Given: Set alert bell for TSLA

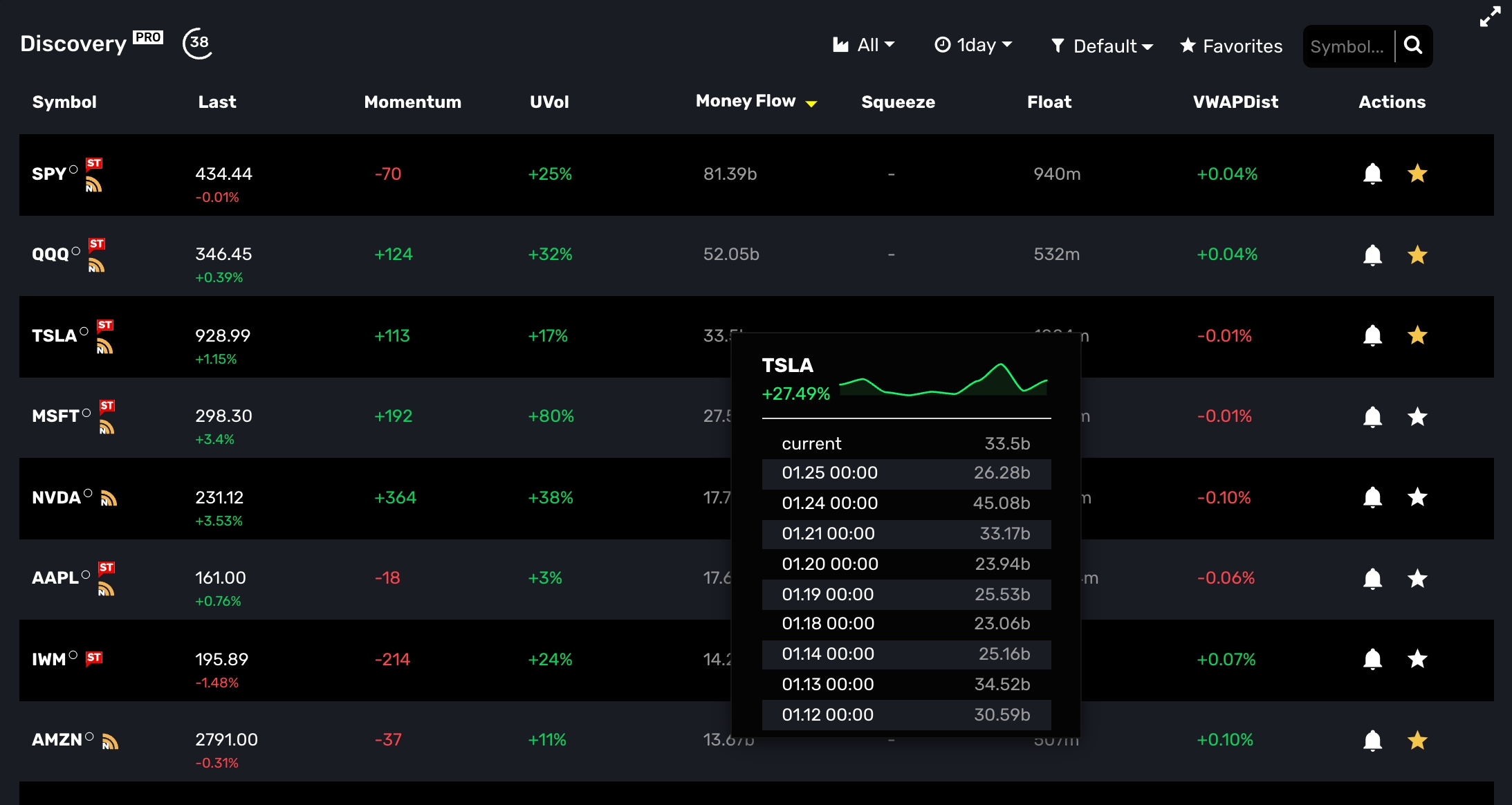Looking at the screenshot, I should click(1372, 335).
